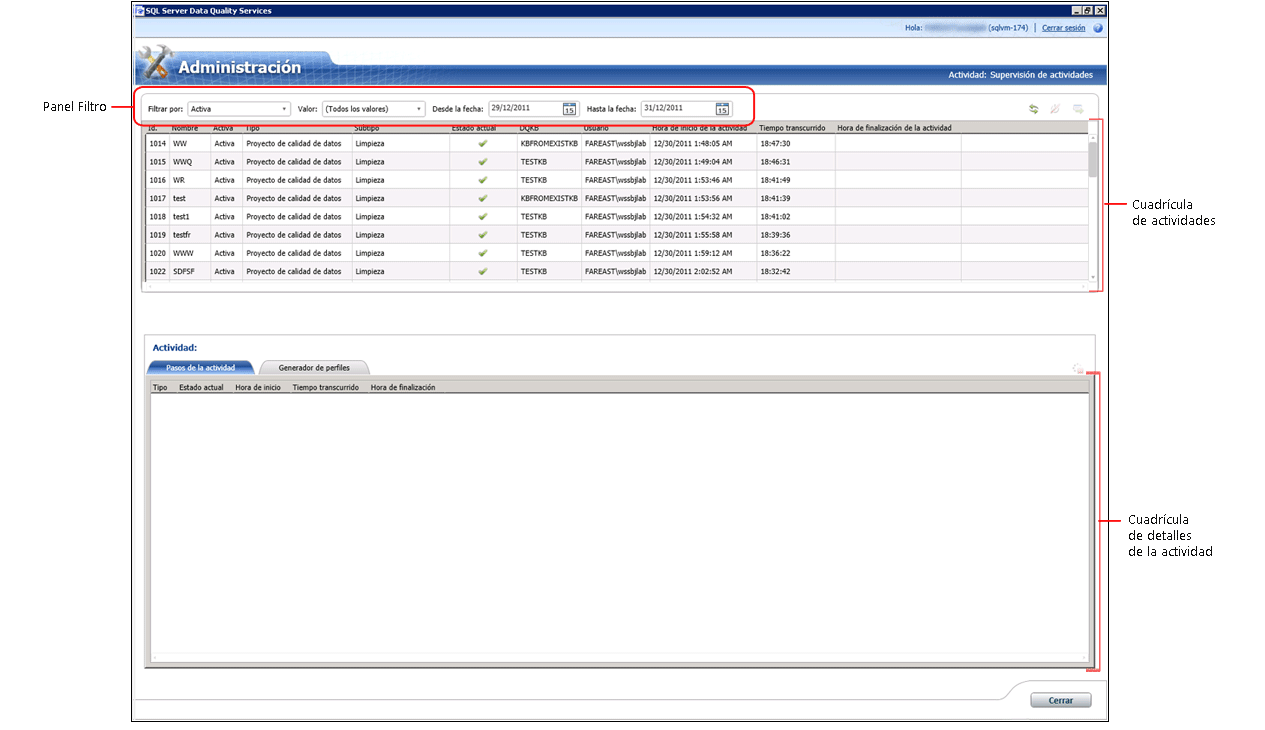
Task: Click the green status check for activity 1017
Action: (x=483, y=198)
